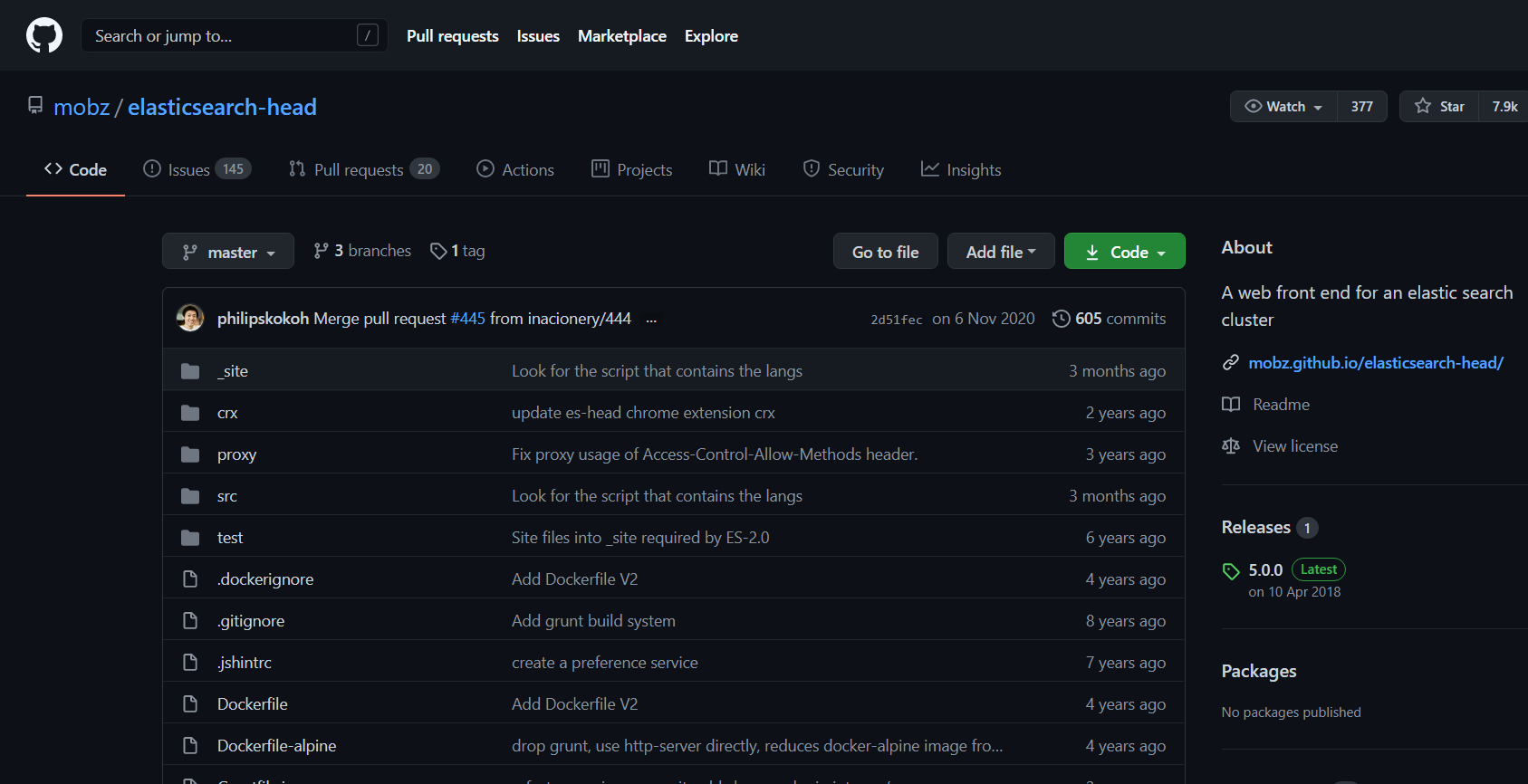Expand the Add file dropdown
The width and height of the screenshot is (1528, 784).
pyautogui.click(x=1001, y=252)
